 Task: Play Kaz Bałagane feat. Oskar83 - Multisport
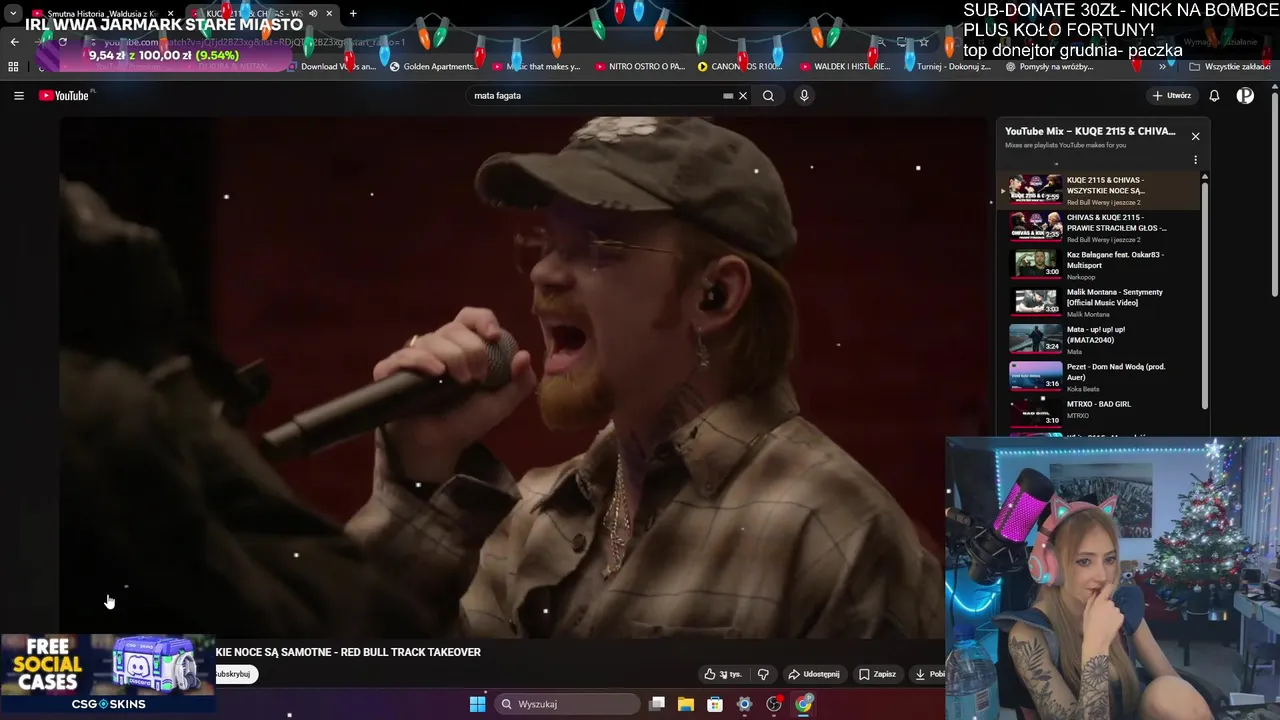tap(1100, 264)
